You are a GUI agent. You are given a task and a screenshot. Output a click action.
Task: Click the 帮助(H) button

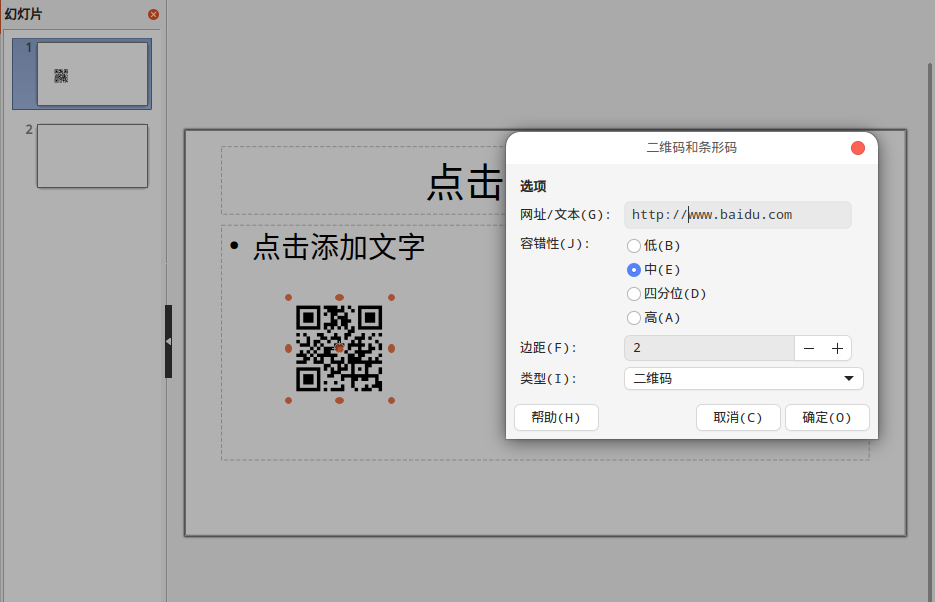click(x=556, y=417)
